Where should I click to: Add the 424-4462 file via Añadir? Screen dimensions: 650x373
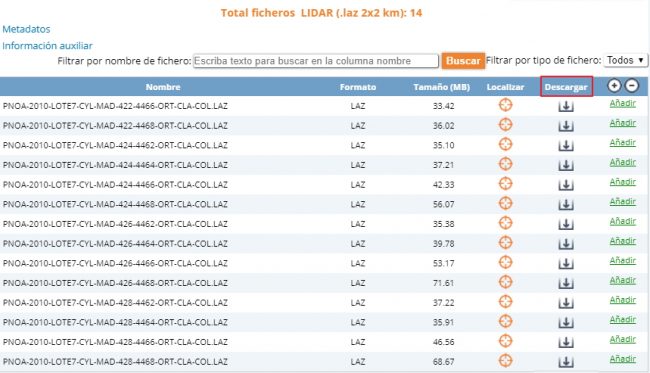pyautogui.click(x=623, y=143)
